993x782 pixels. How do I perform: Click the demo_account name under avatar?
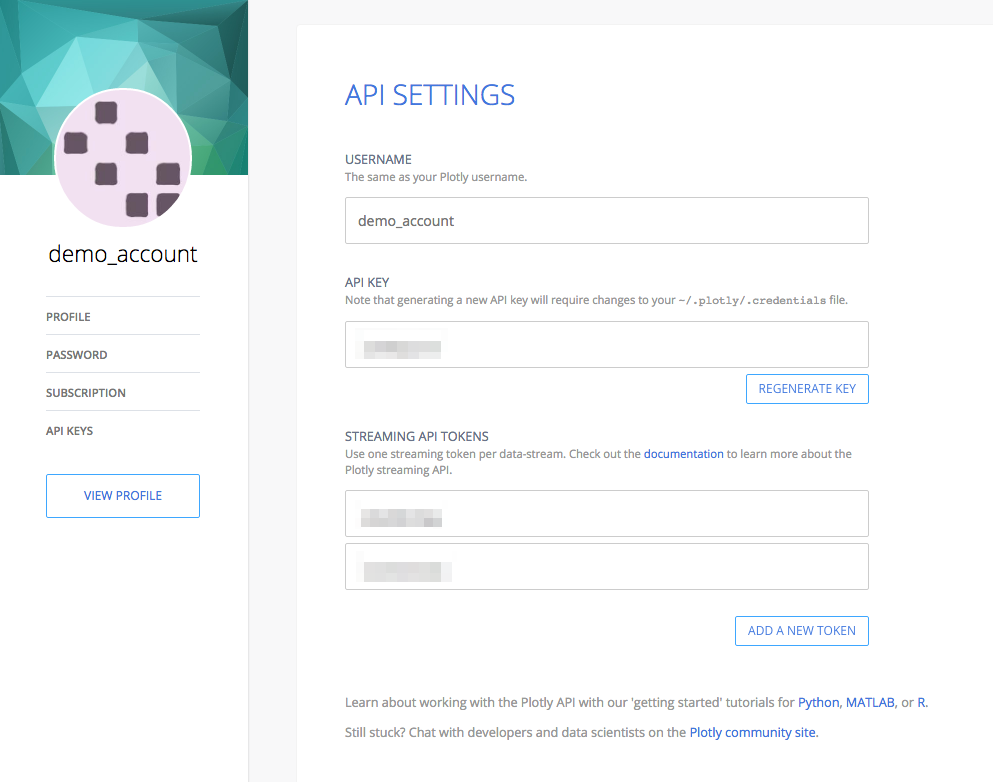coord(123,254)
